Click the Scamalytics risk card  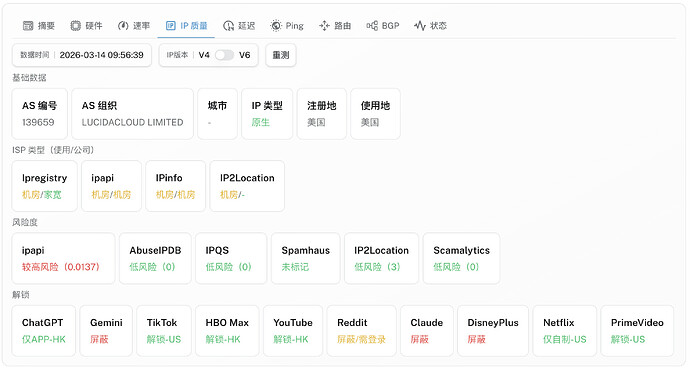click(x=462, y=258)
